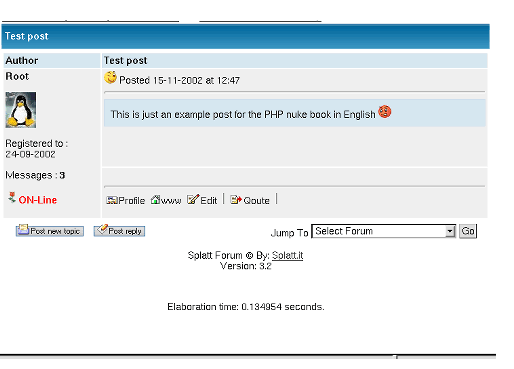Click the Qoute text link
This screenshot has height=369, width=514.
(256, 201)
